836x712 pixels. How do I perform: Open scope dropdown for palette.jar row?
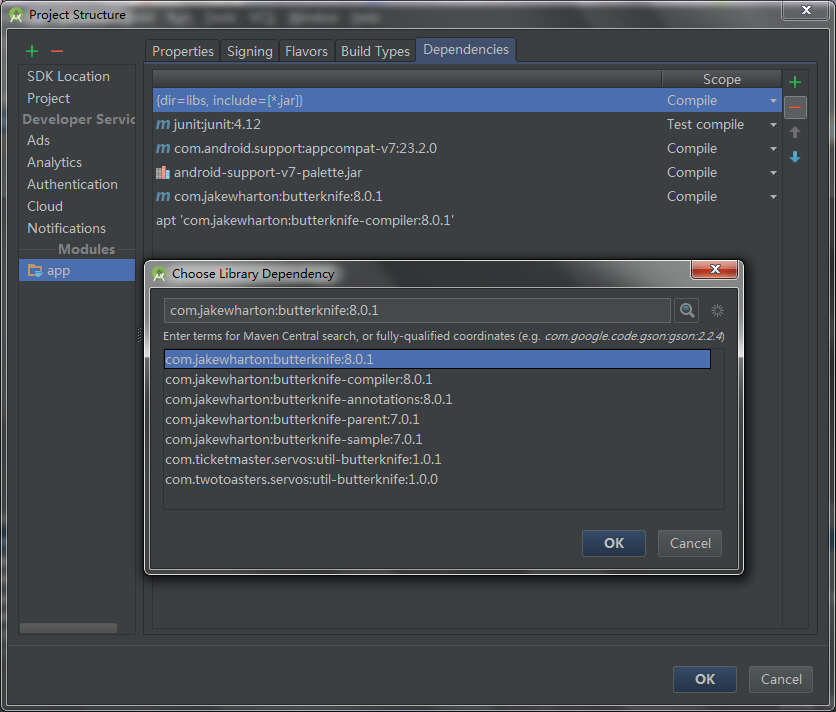point(773,173)
